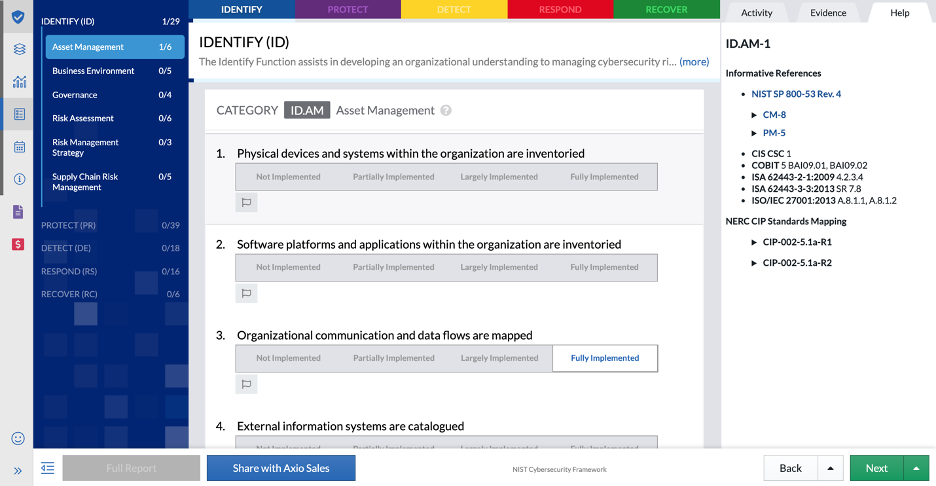The width and height of the screenshot is (936, 486).
Task: Mark data flows mapped as Largely Implemented
Action: point(499,358)
